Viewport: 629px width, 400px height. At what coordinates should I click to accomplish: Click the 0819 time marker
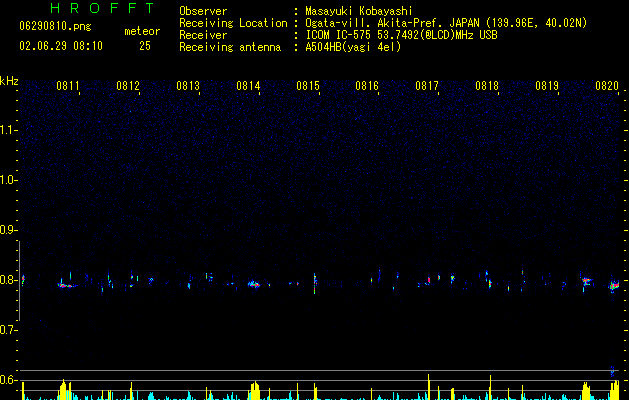(547, 86)
